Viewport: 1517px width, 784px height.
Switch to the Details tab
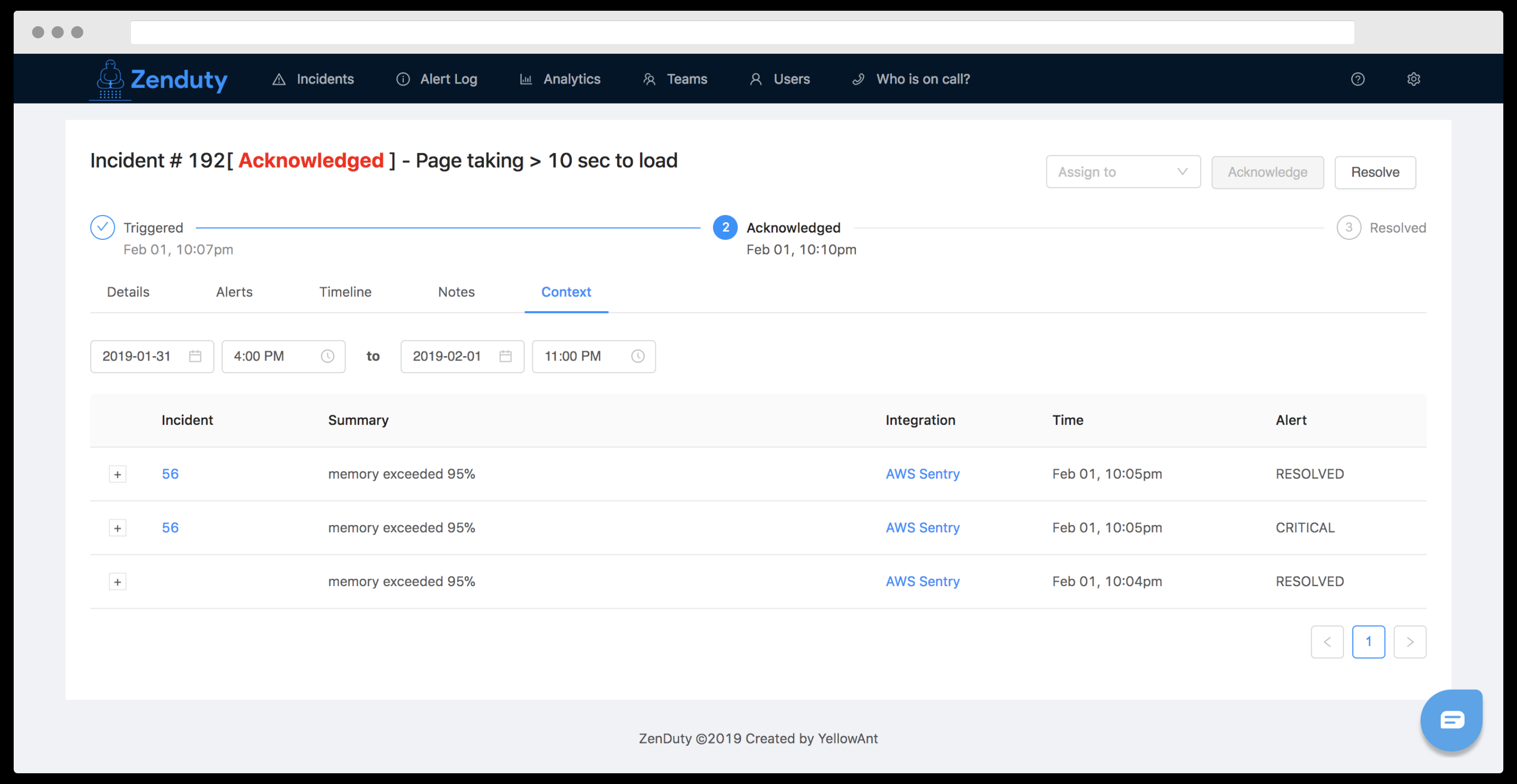128,292
